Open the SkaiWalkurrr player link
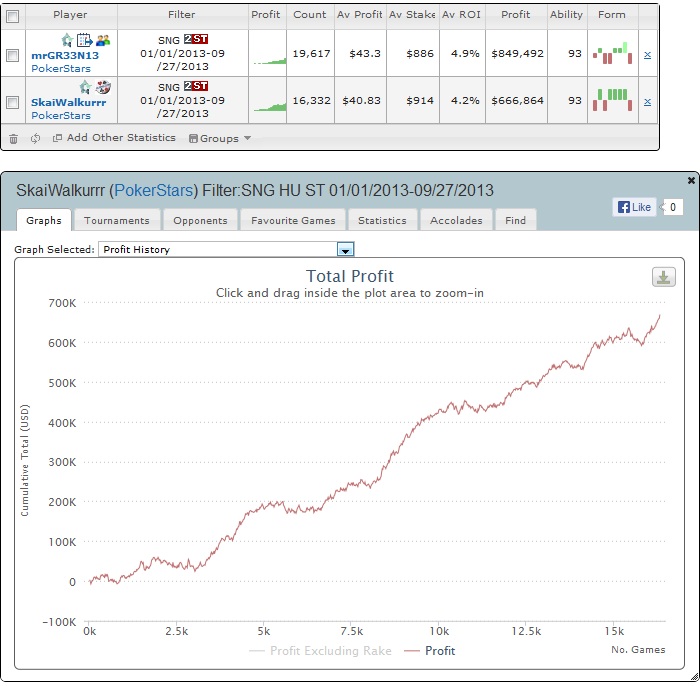Screen dimensions: 700x686 (x=68, y=103)
